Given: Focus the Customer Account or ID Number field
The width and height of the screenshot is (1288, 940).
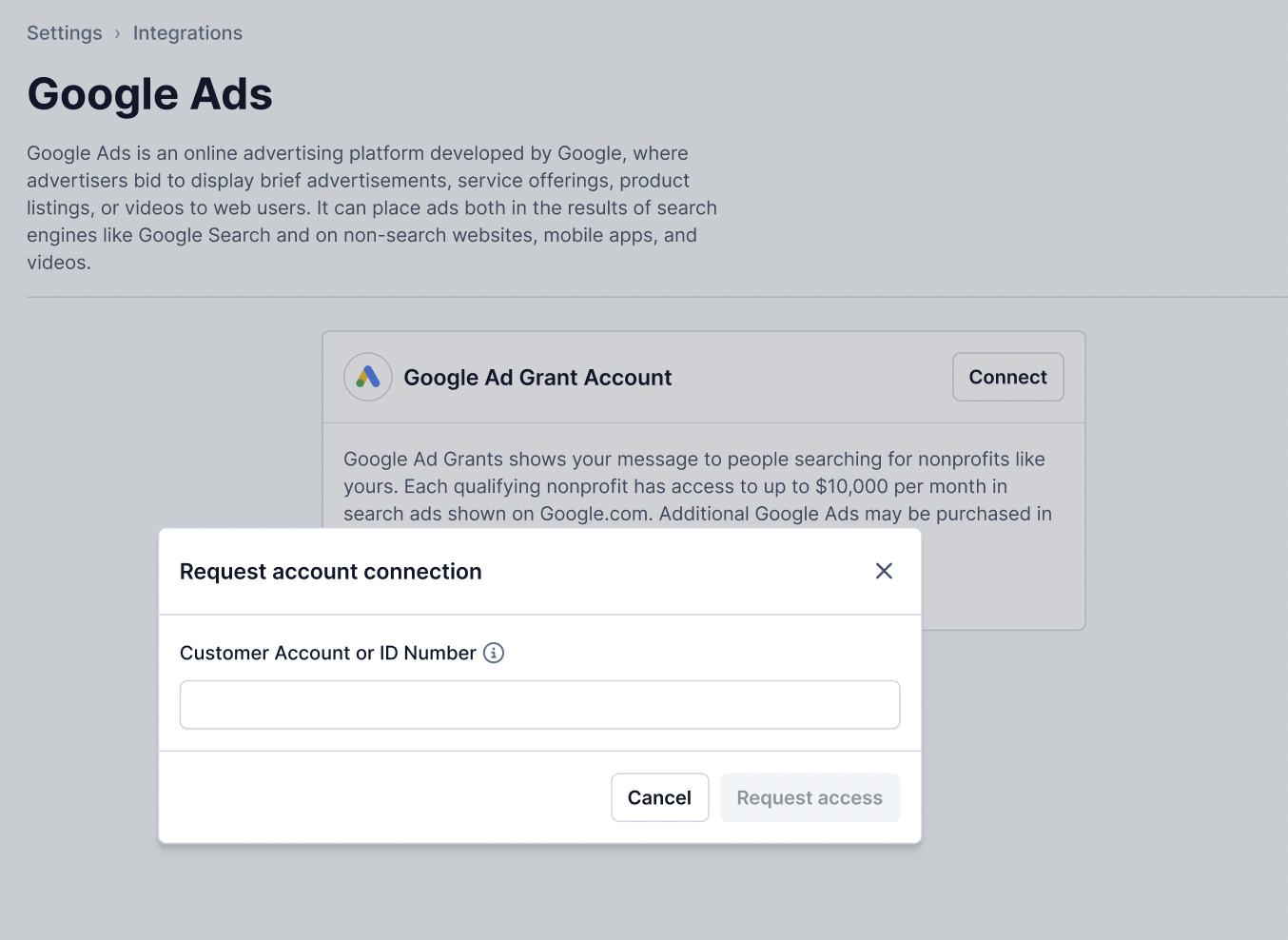Looking at the screenshot, I should tap(539, 705).
